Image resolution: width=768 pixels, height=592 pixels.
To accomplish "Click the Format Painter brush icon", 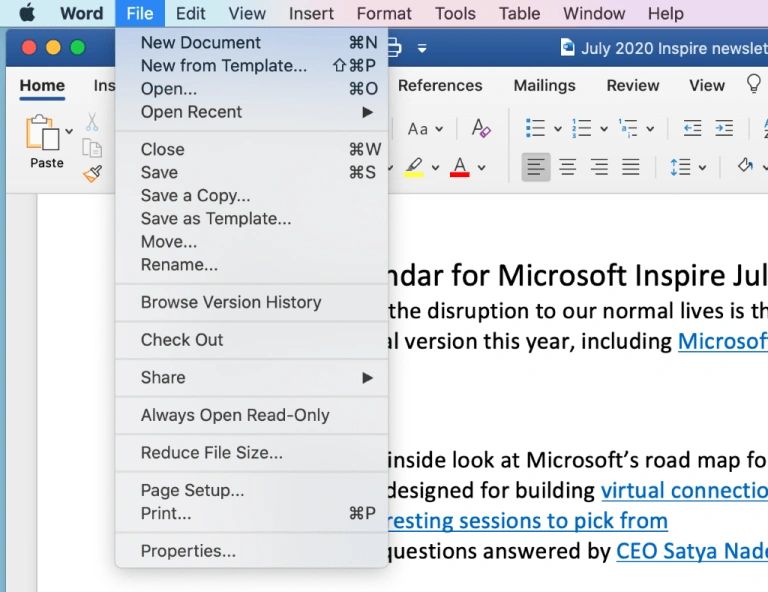I will click(x=92, y=173).
